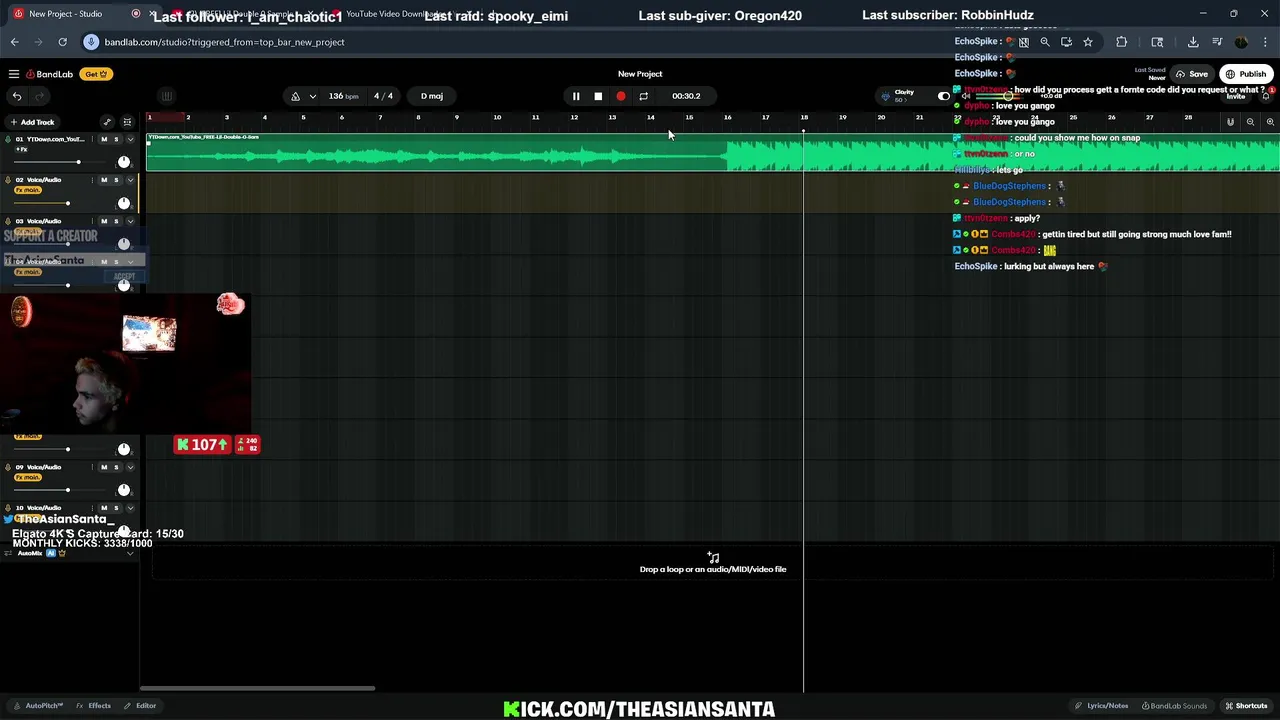Expand track 03 options chevron
The height and width of the screenshot is (720, 1280).
click(x=130, y=221)
